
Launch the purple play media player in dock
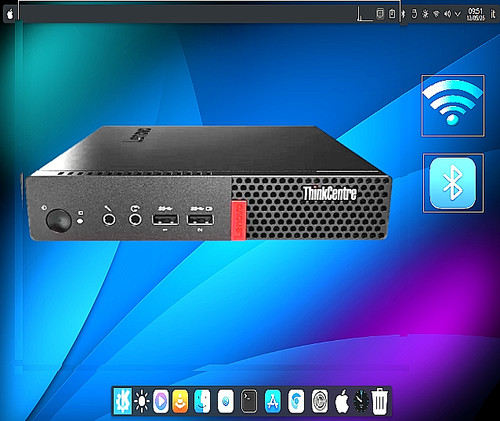click(x=161, y=401)
